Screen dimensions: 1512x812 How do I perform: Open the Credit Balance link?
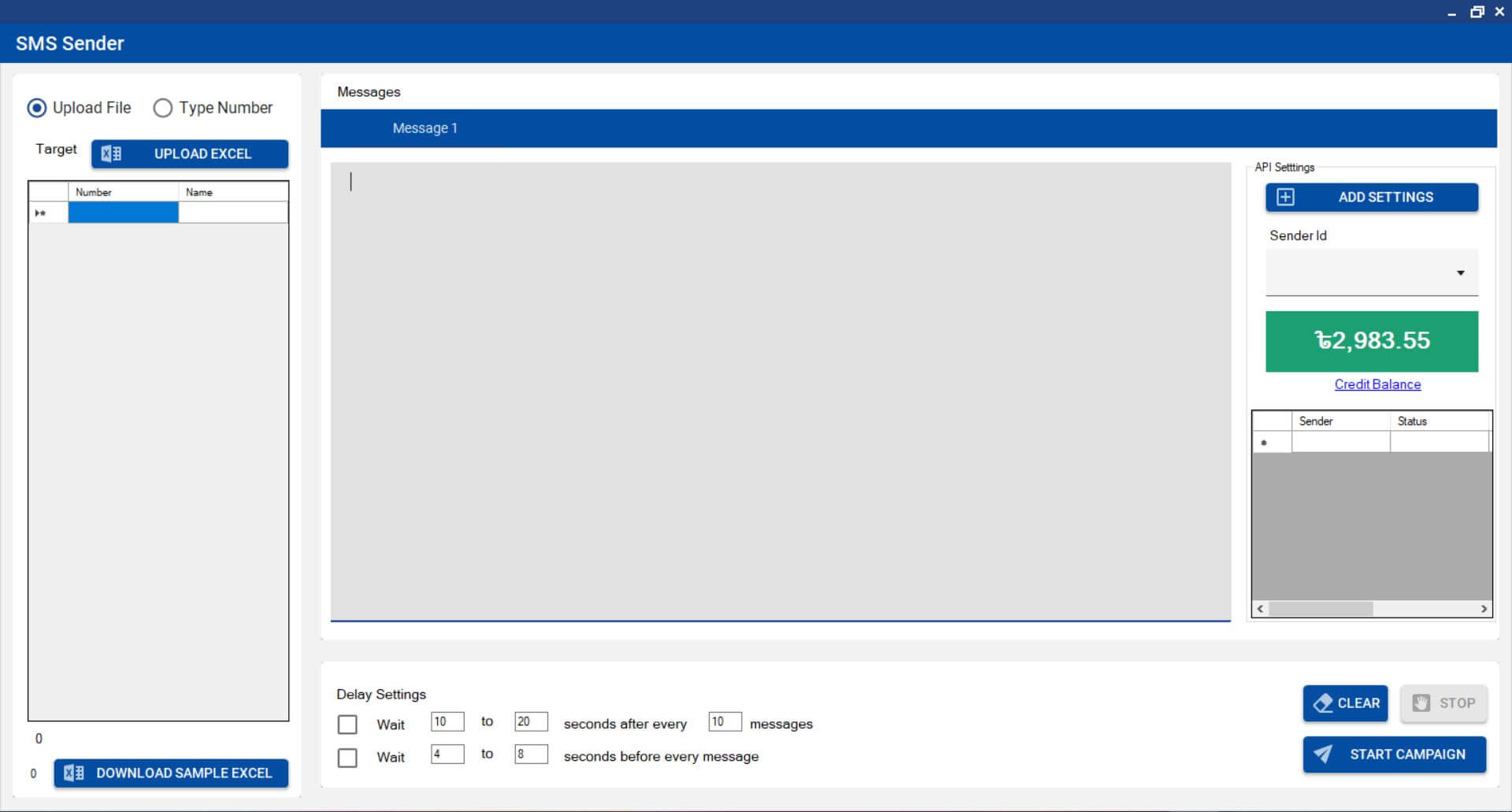click(1377, 384)
